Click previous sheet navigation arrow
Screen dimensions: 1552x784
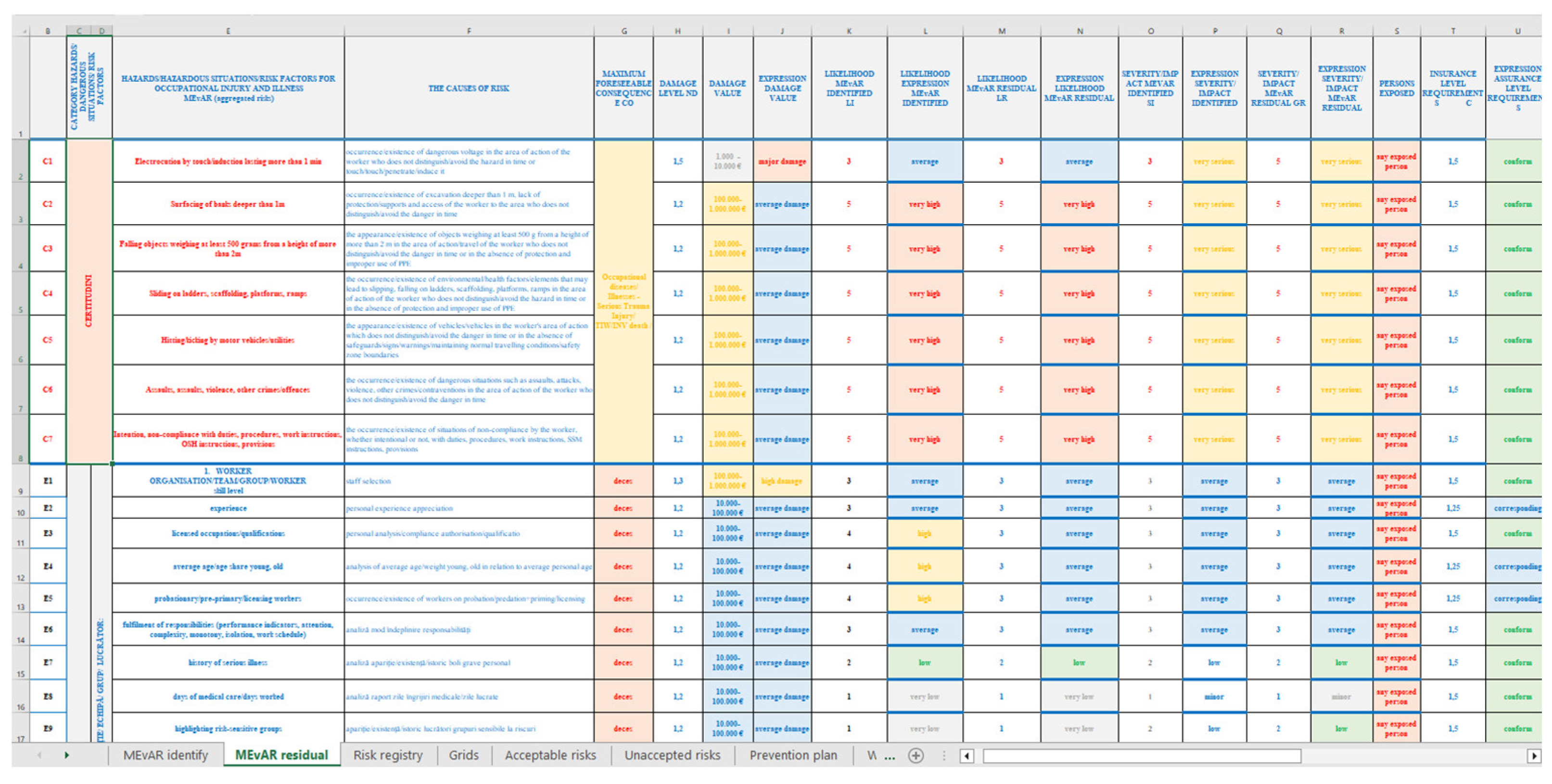[39, 755]
